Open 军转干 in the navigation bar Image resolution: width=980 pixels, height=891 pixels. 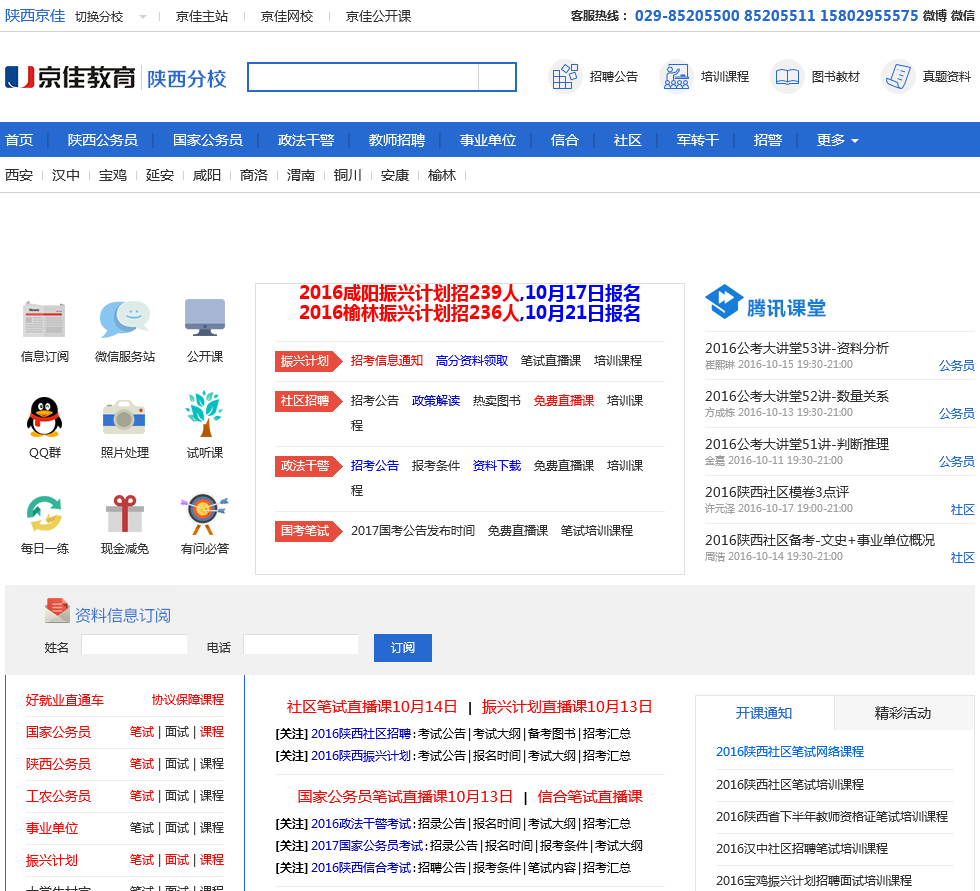(x=698, y=140)
